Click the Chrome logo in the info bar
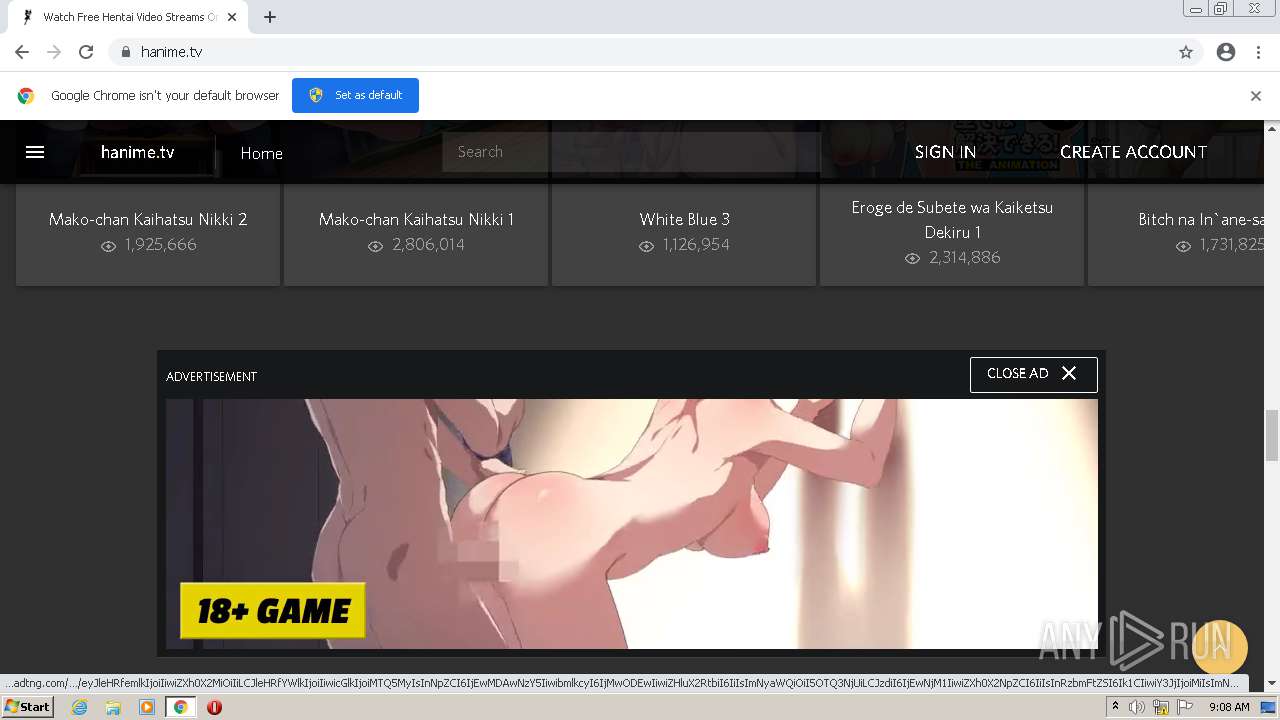 click(x=26, y=96)
